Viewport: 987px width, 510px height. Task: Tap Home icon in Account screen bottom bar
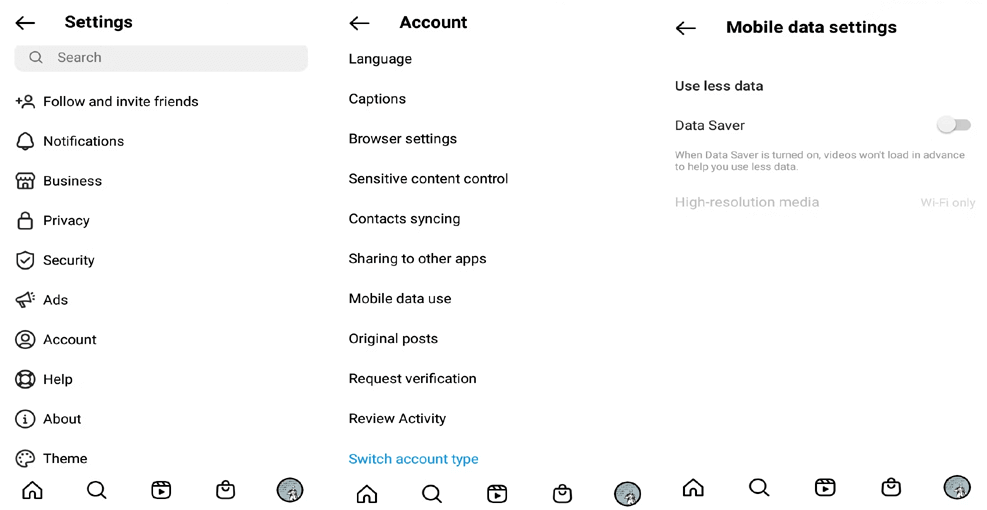click(367, 494)
